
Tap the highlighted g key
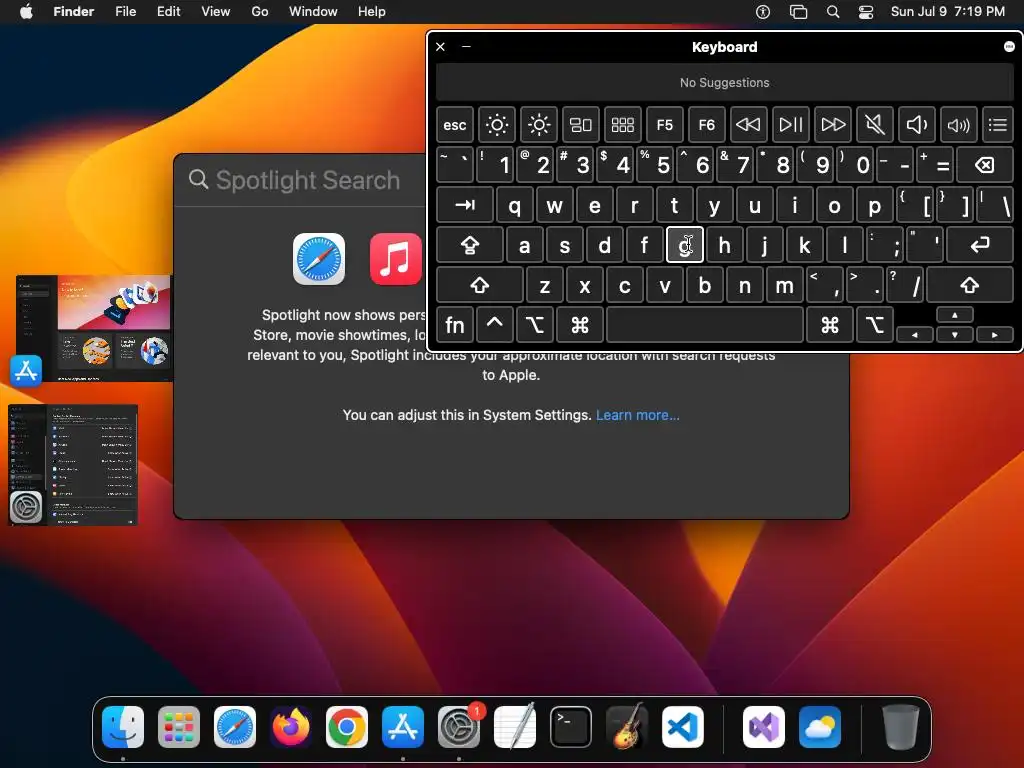[684, 245]
